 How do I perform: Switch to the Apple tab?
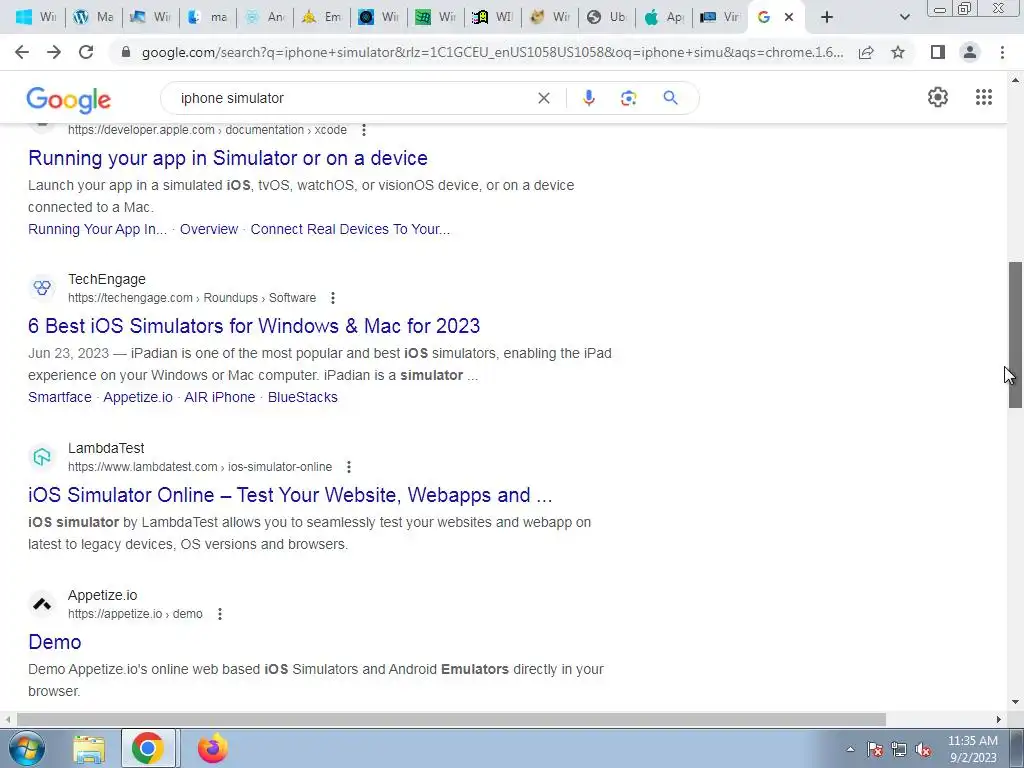[x=663, y=18]
